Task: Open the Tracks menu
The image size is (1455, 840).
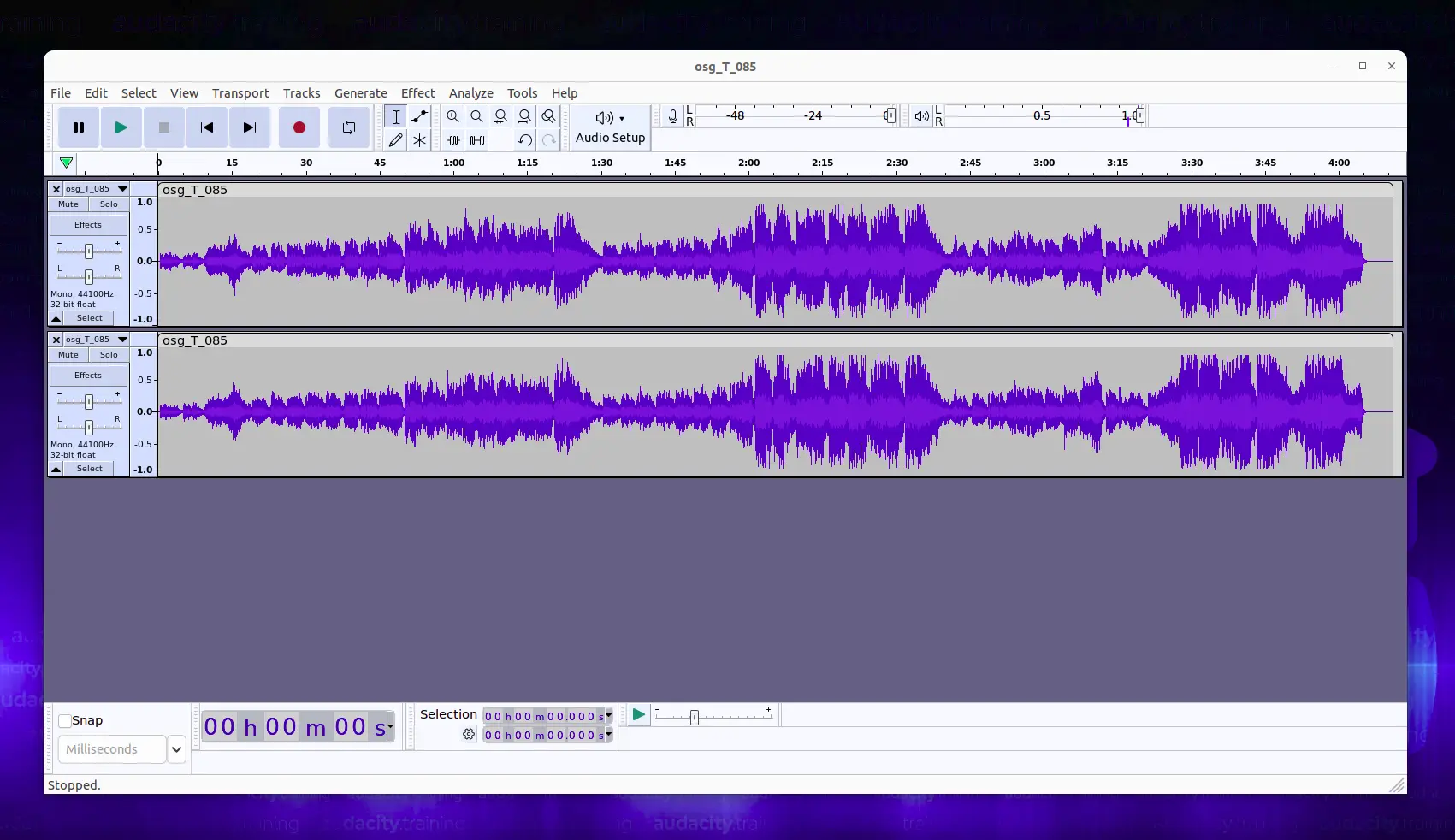Action: click(302, 93)
